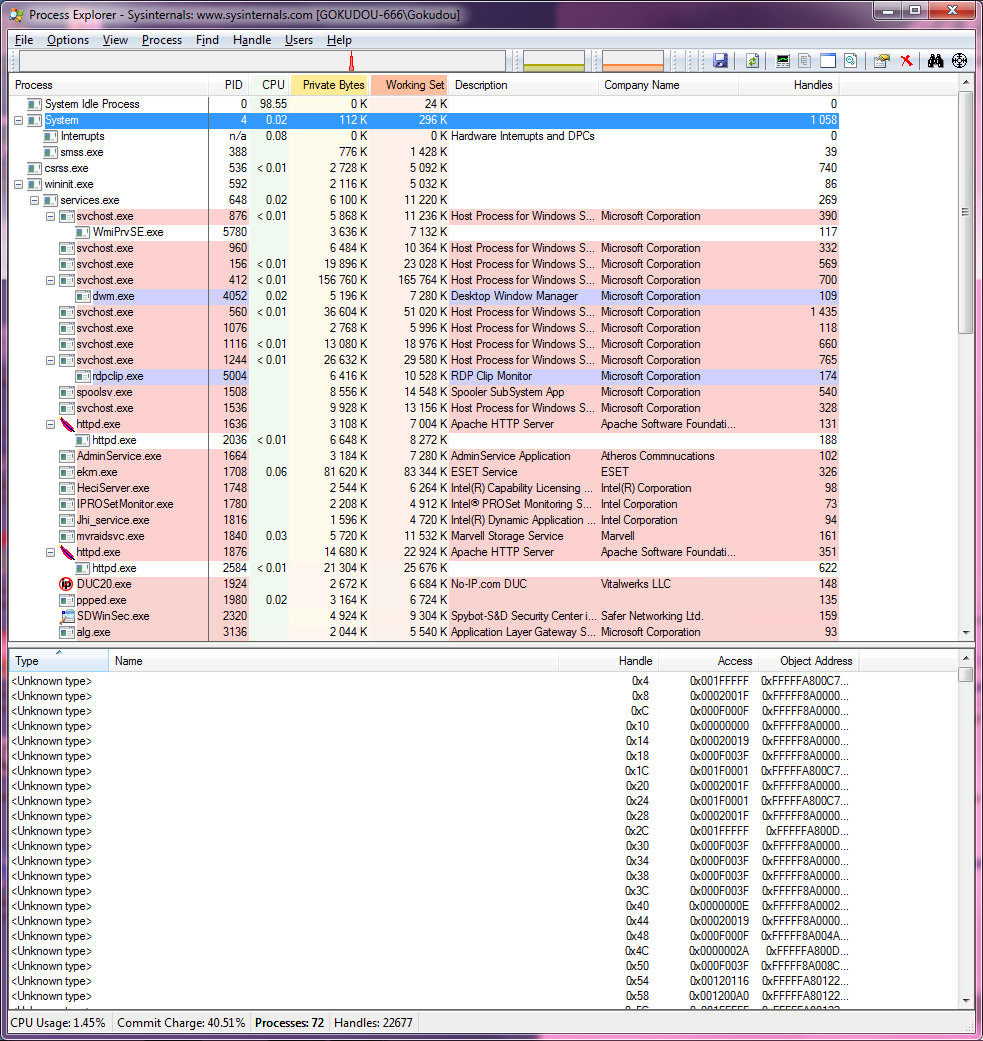
Task: Sort lower pane by Access column header
Action: [708, 661]
